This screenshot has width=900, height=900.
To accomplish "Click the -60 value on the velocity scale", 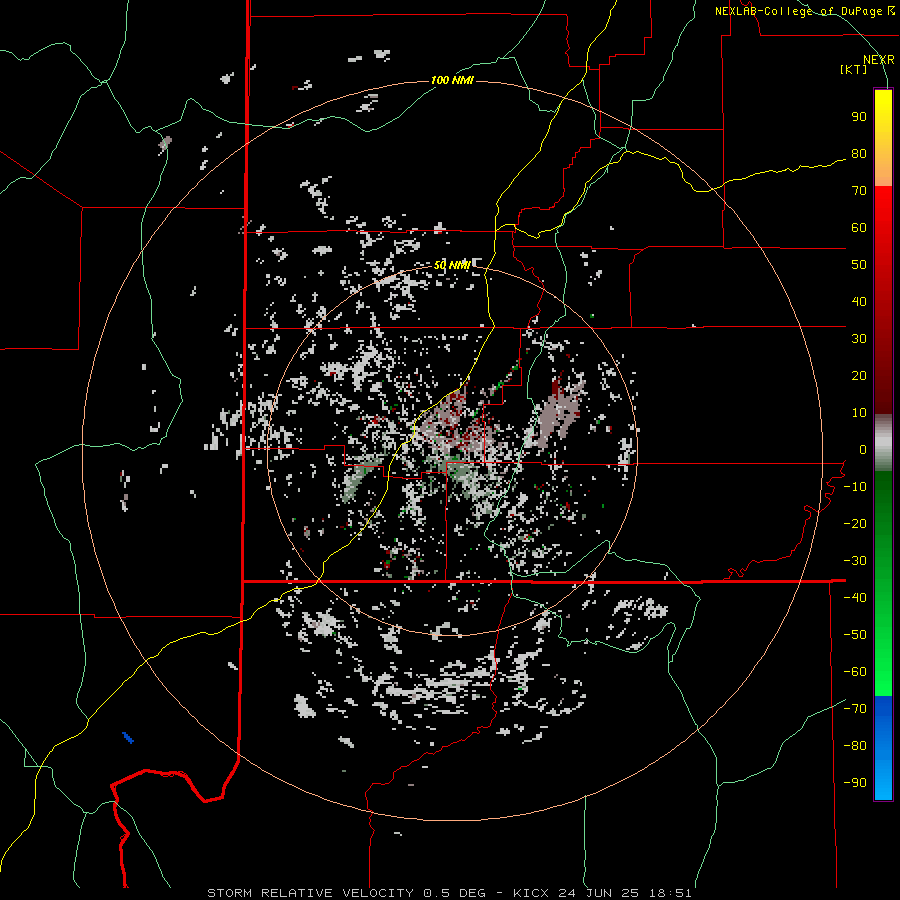I will [x=855, y=672].
